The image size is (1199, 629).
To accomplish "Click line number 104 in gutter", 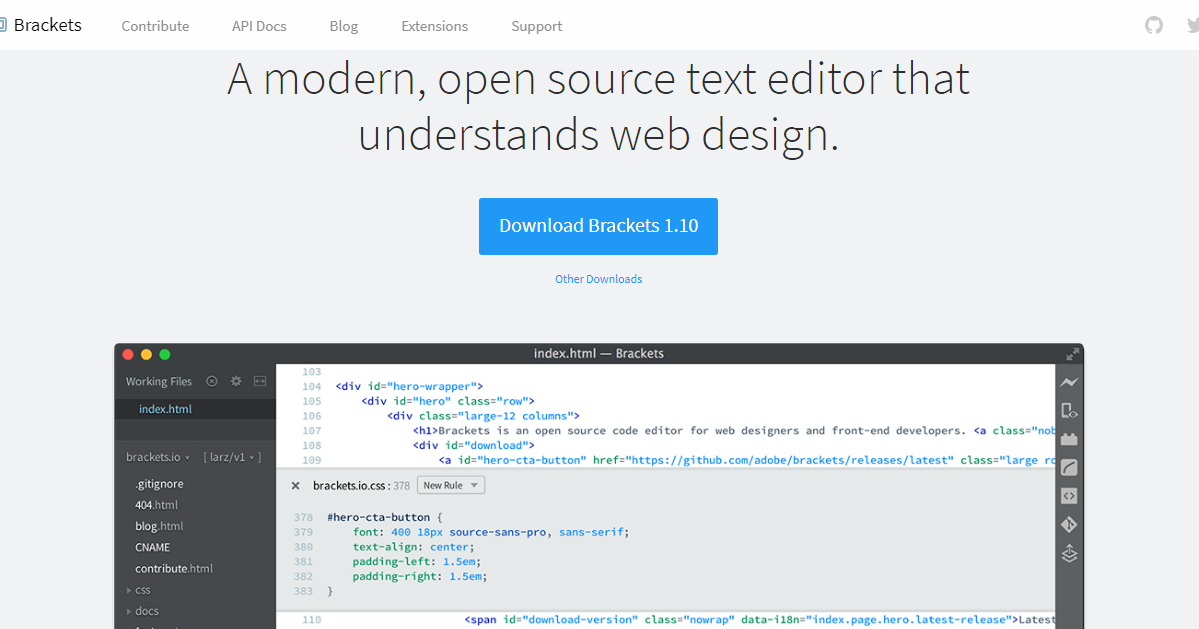I will (x=311, y=387).
